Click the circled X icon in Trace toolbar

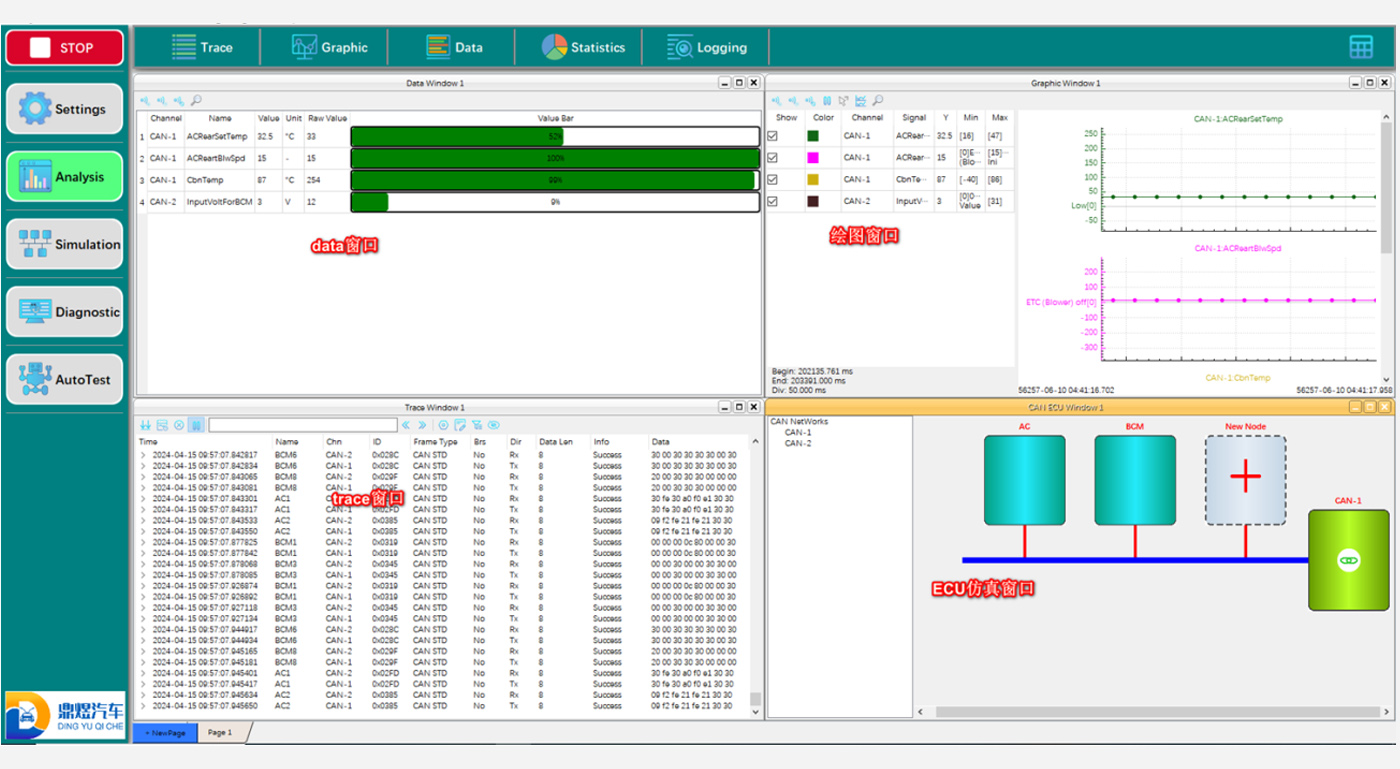tap(179, 425)
